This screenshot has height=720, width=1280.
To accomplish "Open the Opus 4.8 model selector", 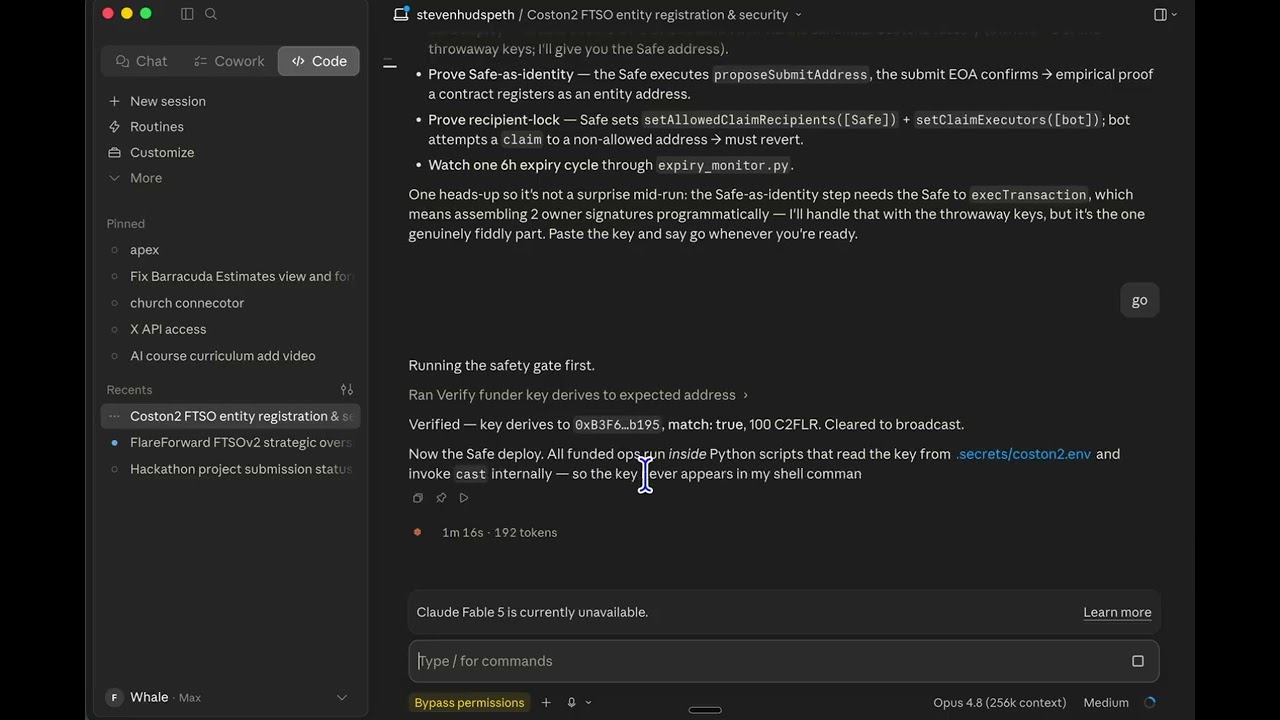I will click(x=999, y=703).
